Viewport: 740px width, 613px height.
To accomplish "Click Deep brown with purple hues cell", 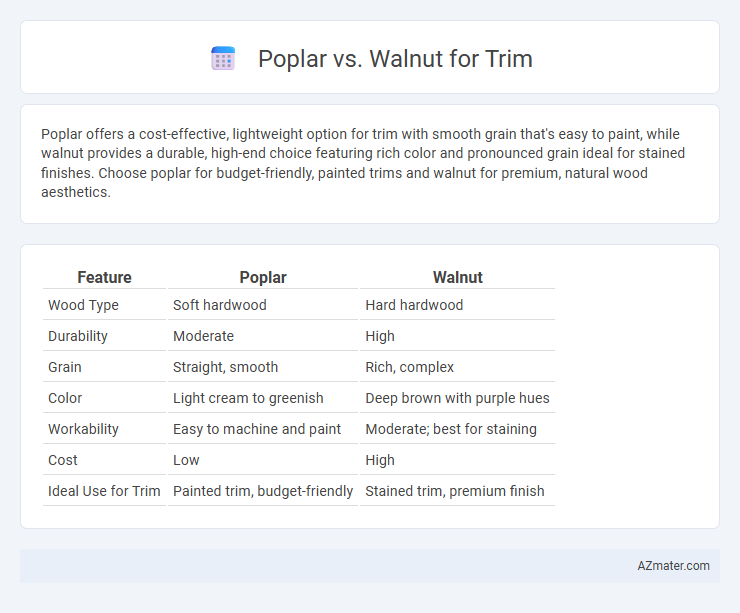I will tap(457, 398).
